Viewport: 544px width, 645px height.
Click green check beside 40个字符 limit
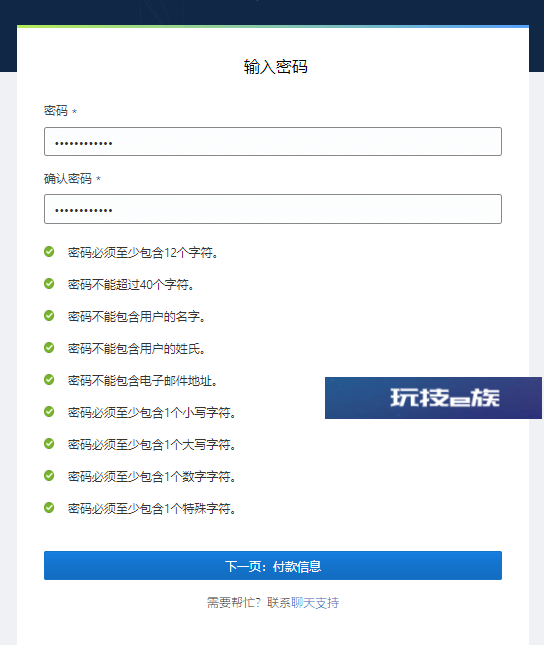(x=49, y=284)
